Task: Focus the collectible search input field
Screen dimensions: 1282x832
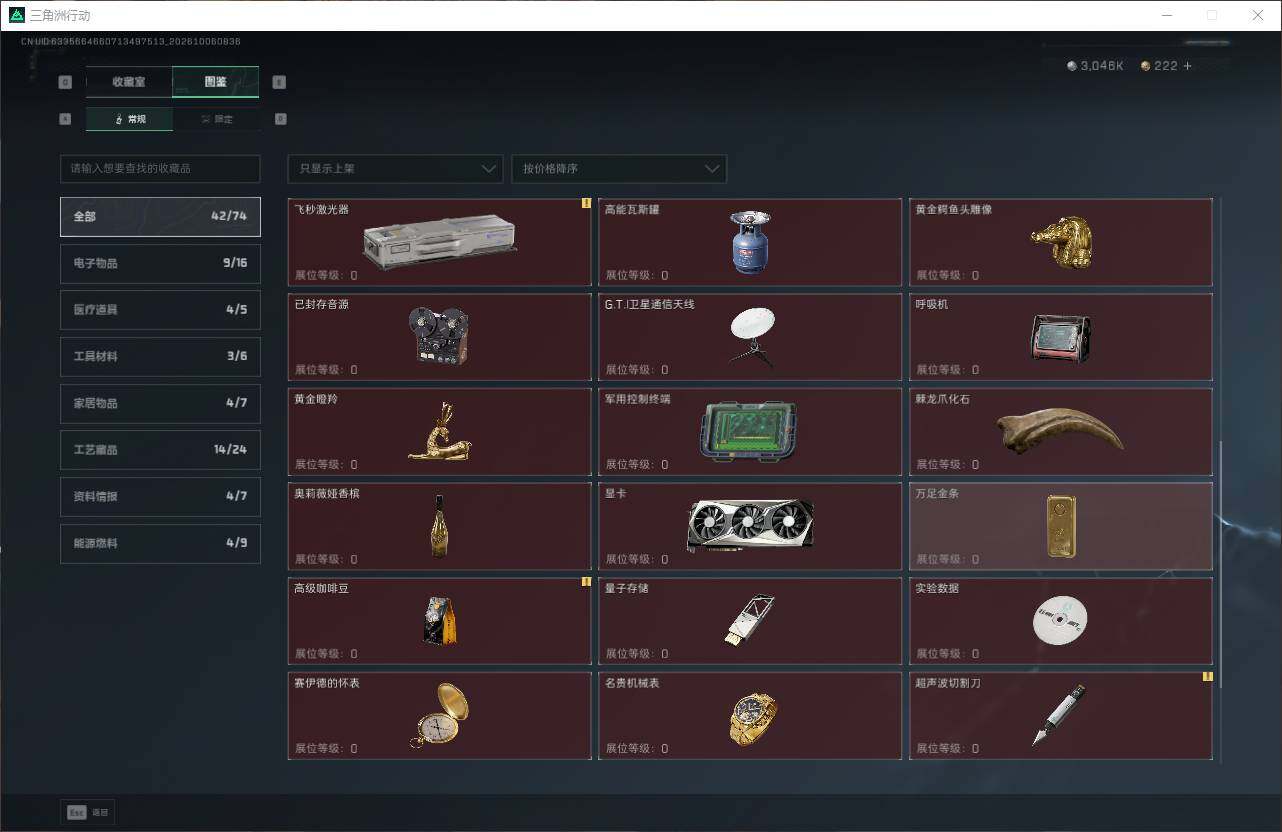Action: (x=160, y=169)
